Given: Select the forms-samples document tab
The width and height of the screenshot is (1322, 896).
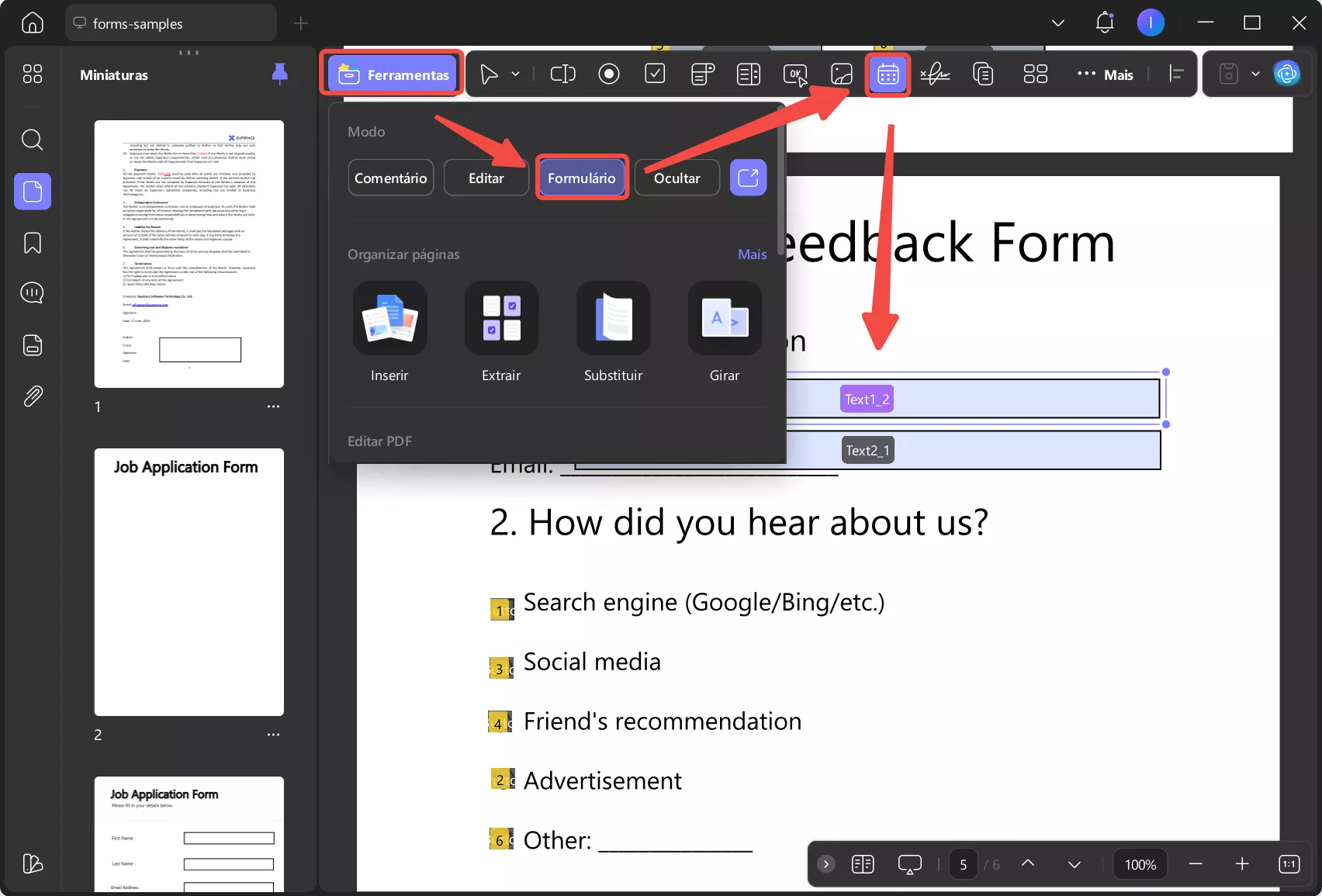Looking at the screenshot, I should 171,23.
